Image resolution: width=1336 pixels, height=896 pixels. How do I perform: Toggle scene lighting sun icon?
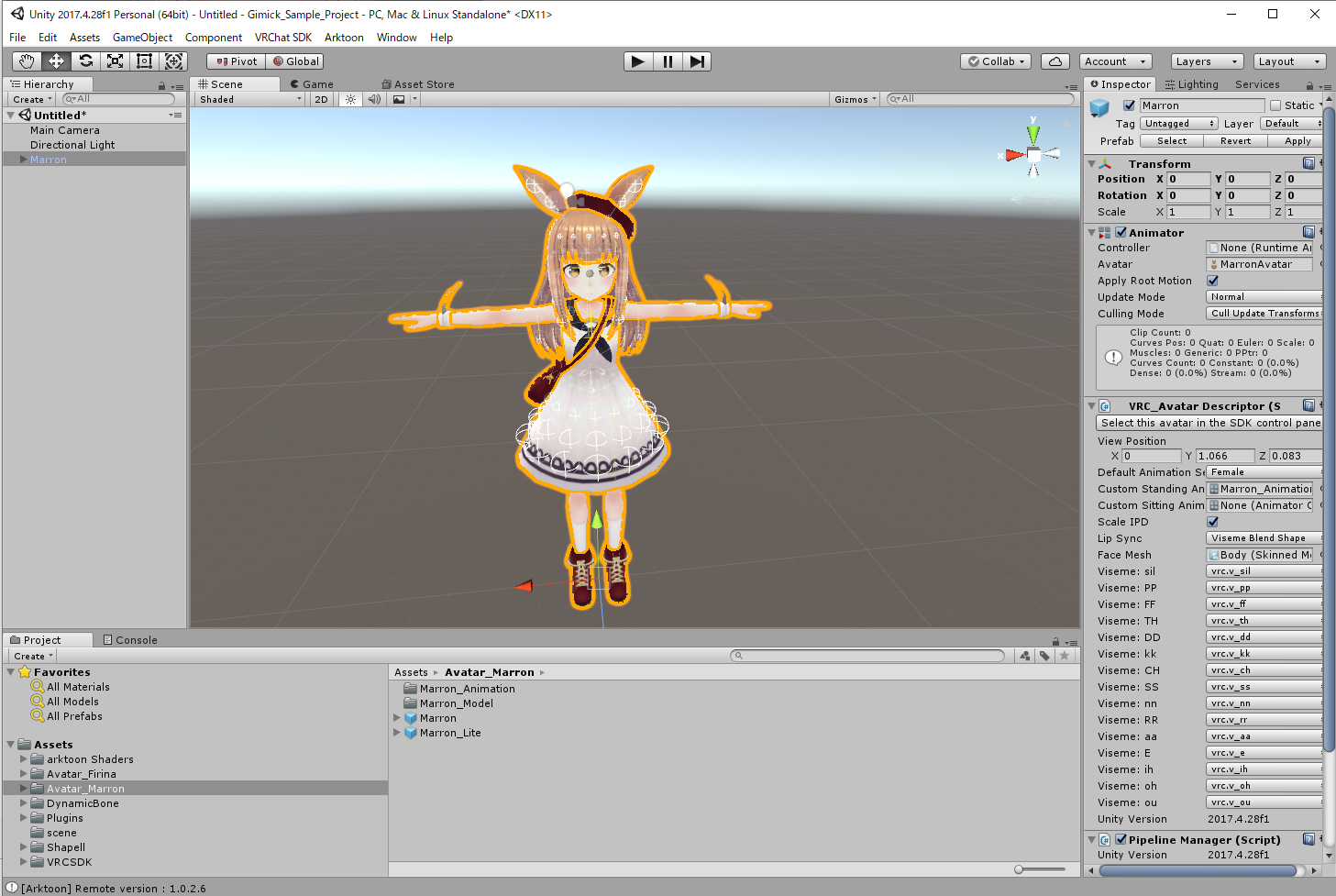350,99
